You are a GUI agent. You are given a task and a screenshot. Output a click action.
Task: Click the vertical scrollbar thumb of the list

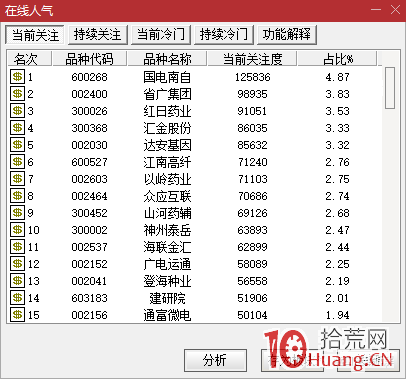(x=390, y=88)
